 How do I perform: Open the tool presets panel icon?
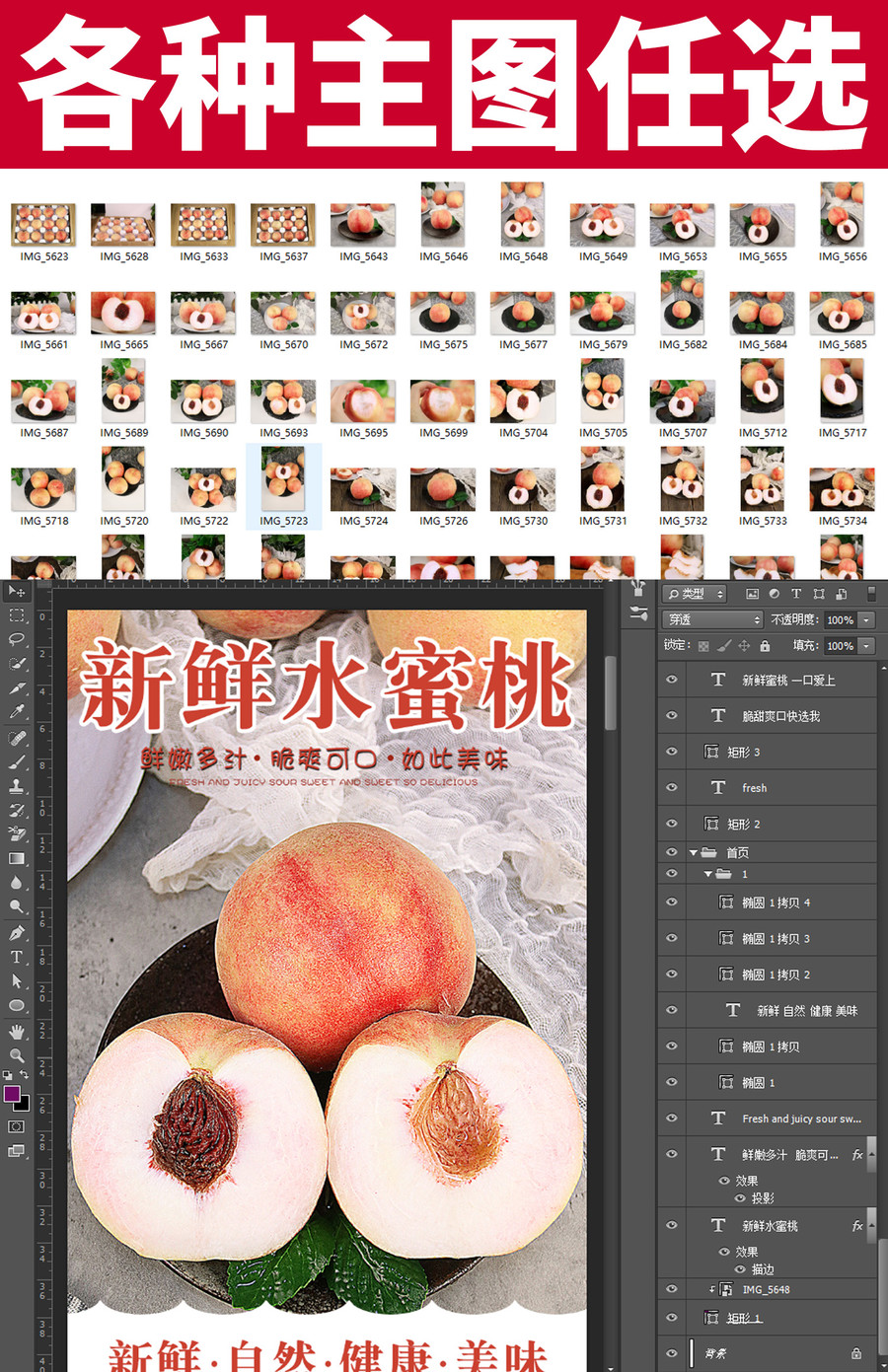pos(638,614)
